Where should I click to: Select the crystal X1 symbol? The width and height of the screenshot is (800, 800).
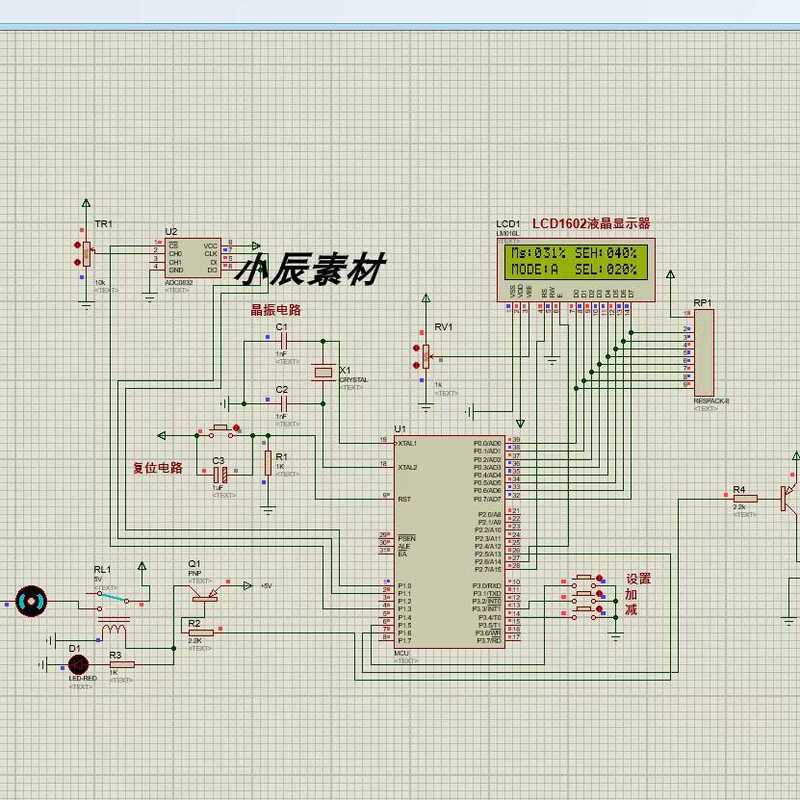[323, 372]
